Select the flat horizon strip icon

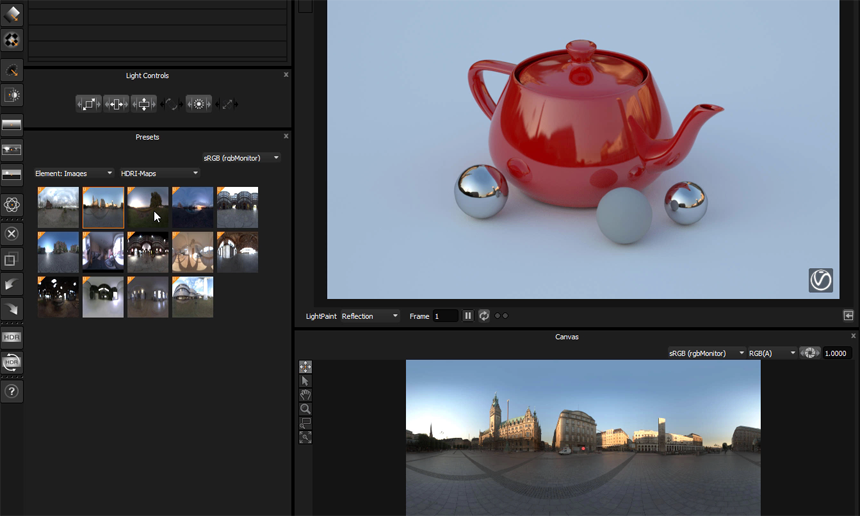pos(12,174)
